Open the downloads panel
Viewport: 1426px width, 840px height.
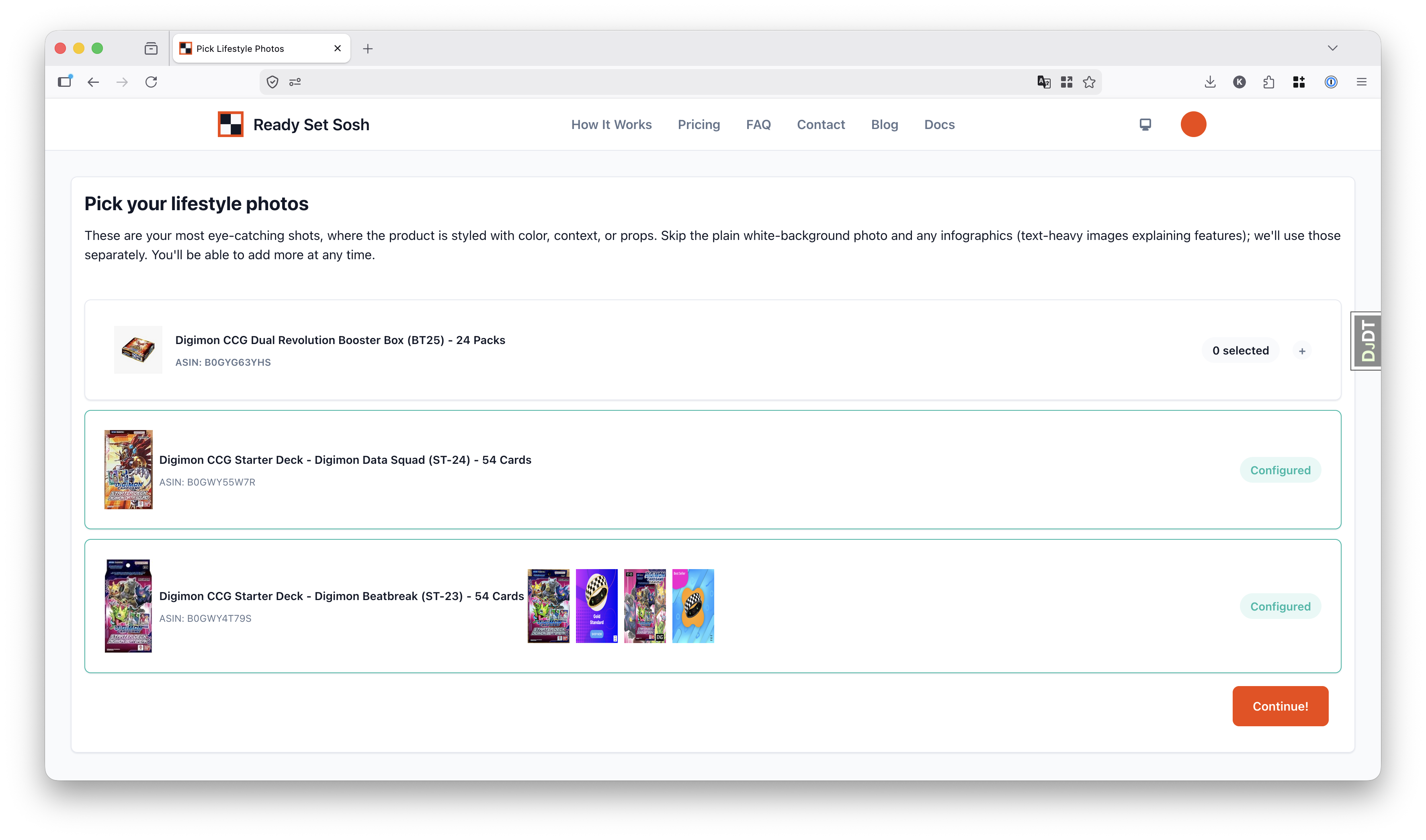pos(1210,82)
